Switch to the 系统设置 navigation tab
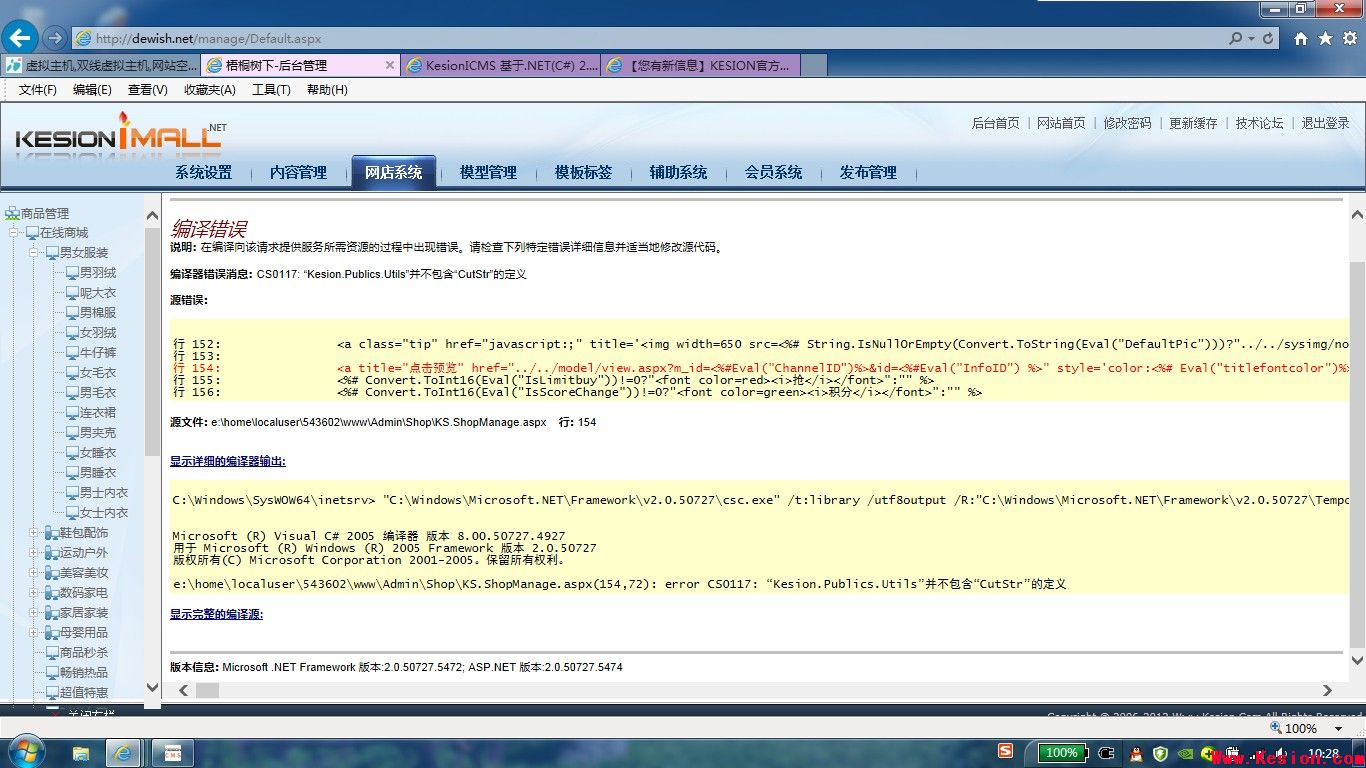 point(204,172)
